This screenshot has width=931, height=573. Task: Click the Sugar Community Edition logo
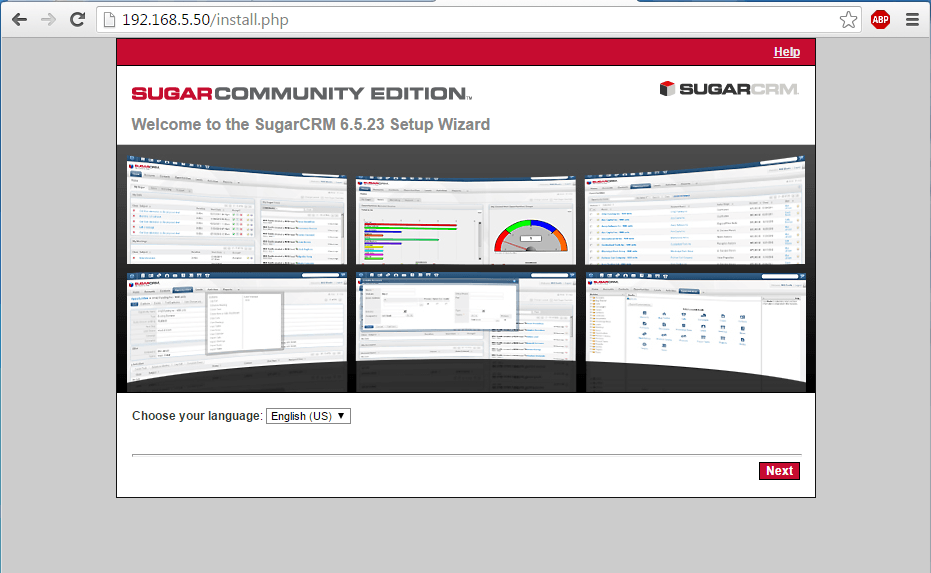point(302,93)
